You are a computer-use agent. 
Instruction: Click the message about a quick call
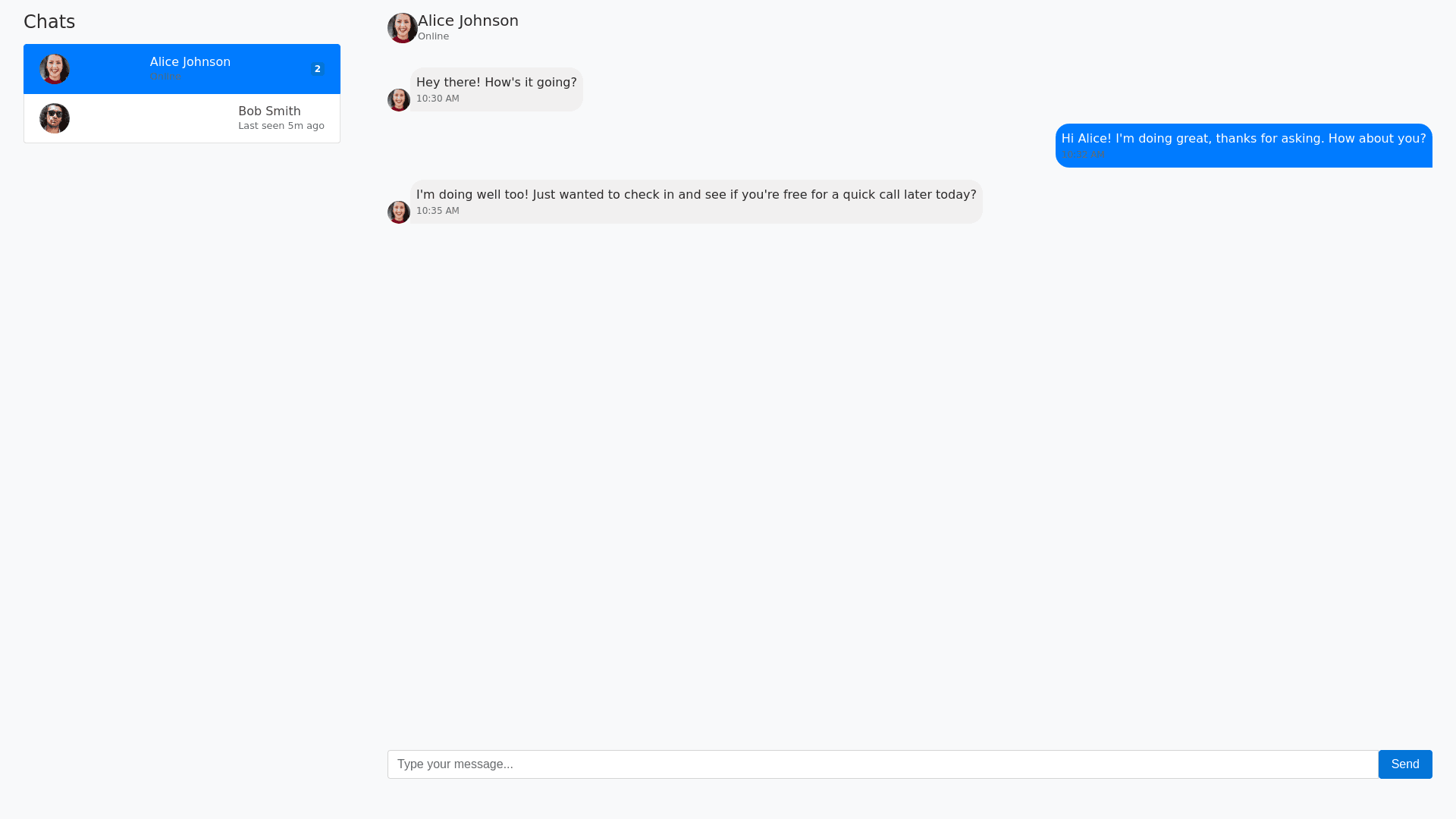click(695, 195)
